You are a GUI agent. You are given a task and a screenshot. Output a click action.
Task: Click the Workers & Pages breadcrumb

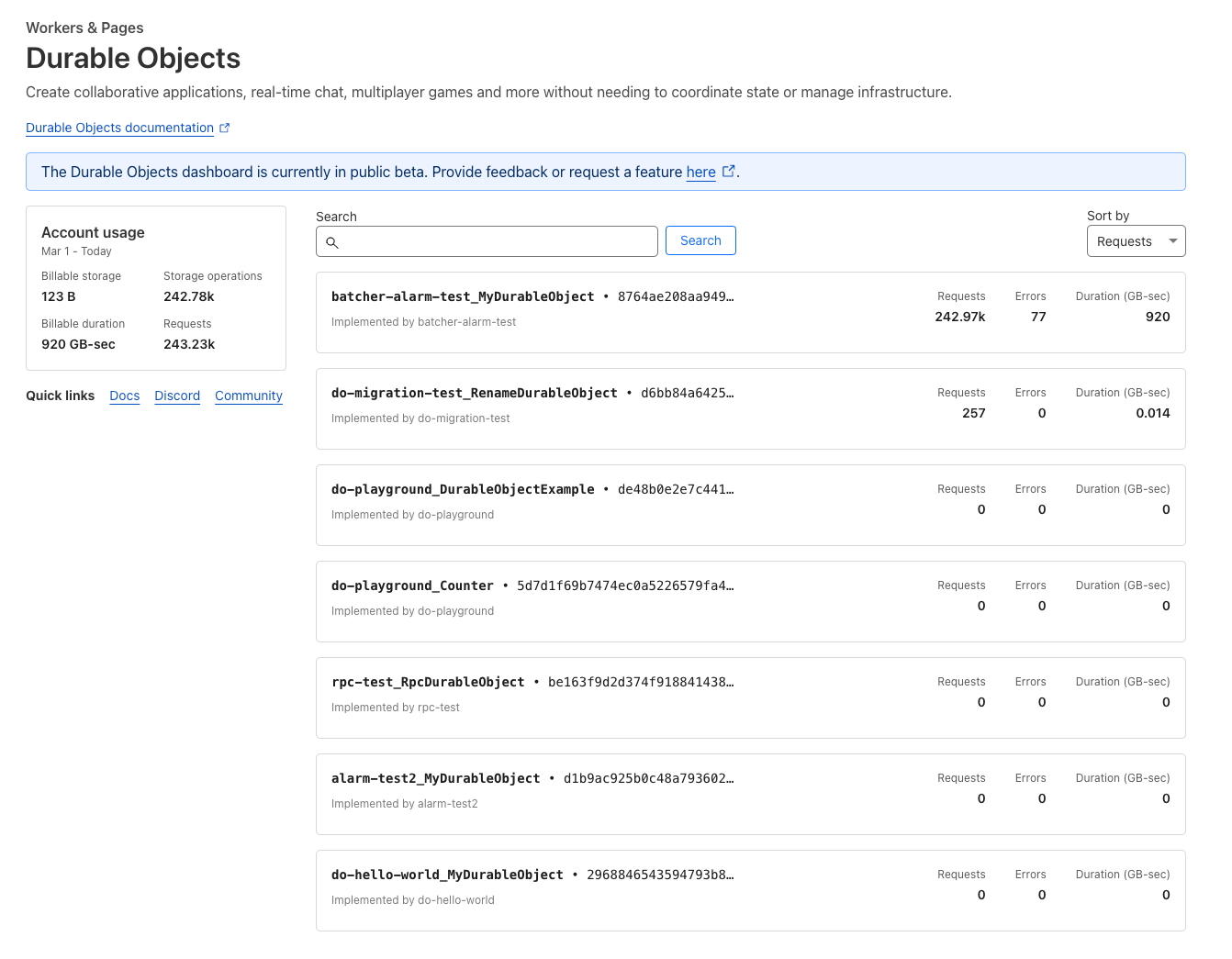coord(84,28)
